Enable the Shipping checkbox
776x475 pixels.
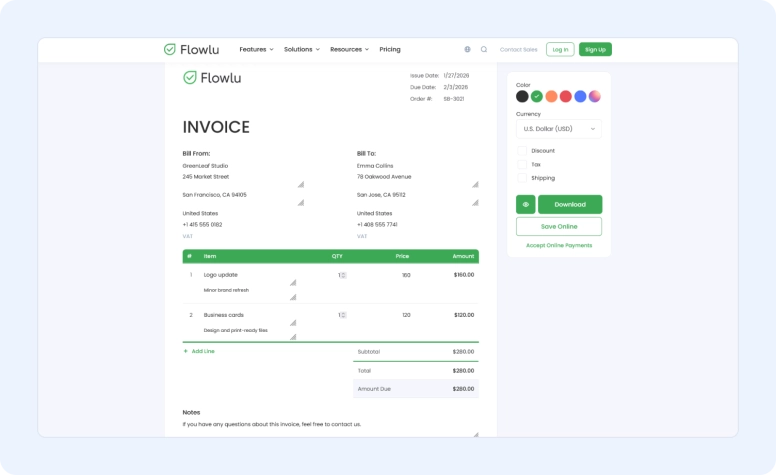pyautogui.click(x=522, y=178)
